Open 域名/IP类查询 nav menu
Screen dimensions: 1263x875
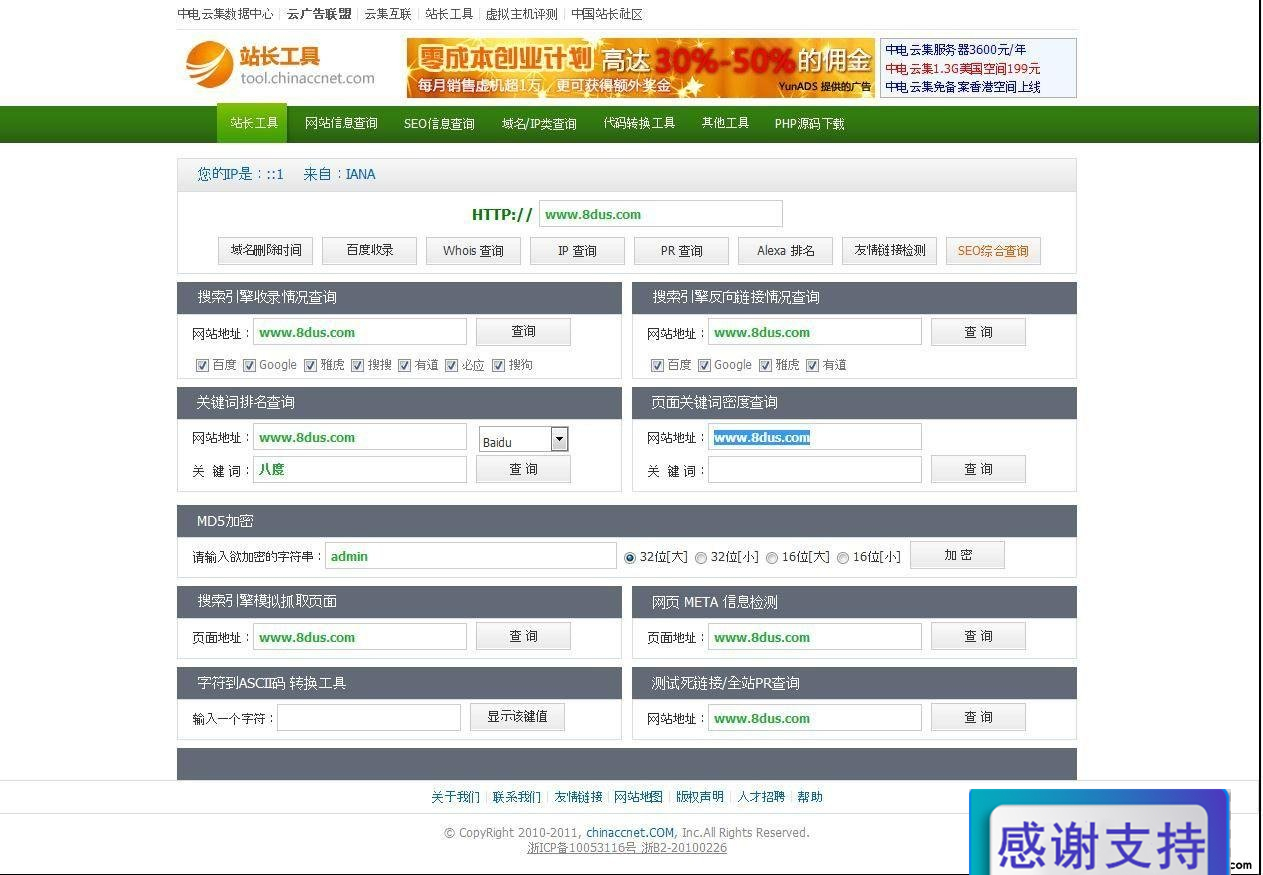[x=539, y=124]
